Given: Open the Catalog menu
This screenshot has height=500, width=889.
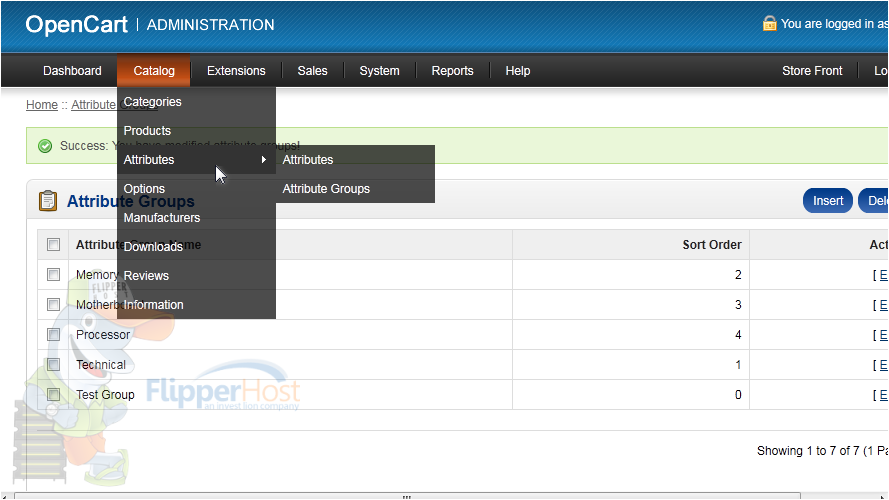Looking at the screenshot, I should [154, 71].
